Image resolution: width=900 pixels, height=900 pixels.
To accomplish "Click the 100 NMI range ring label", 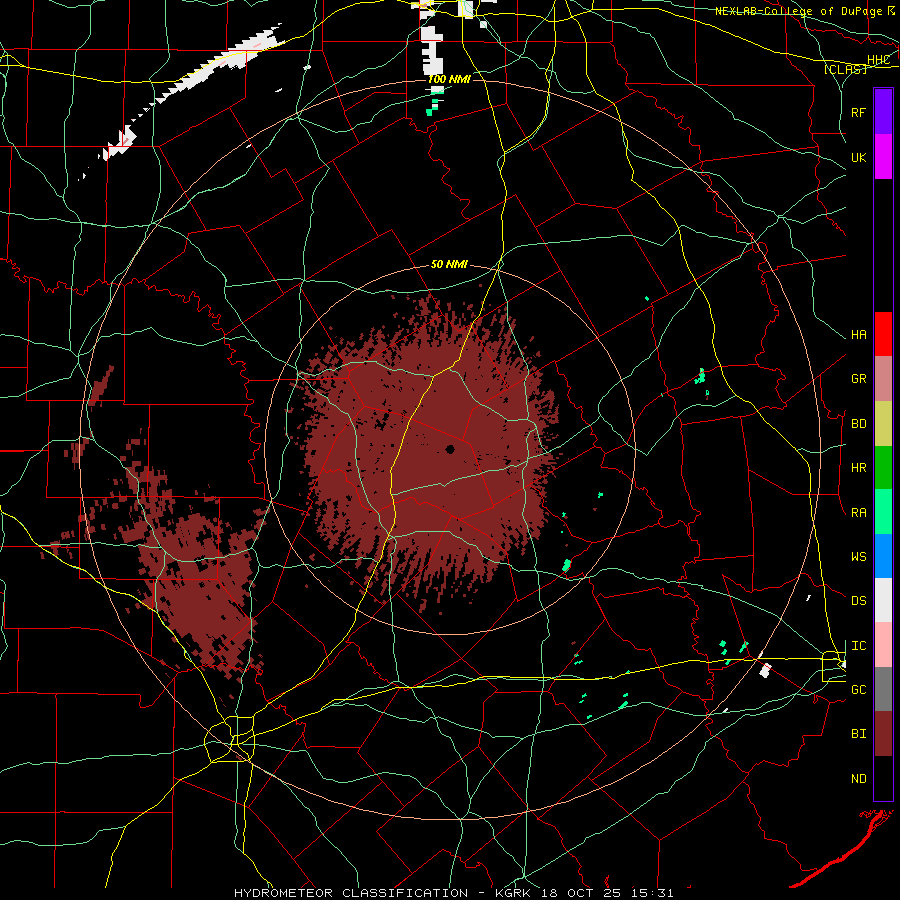I will click(449, 79).
